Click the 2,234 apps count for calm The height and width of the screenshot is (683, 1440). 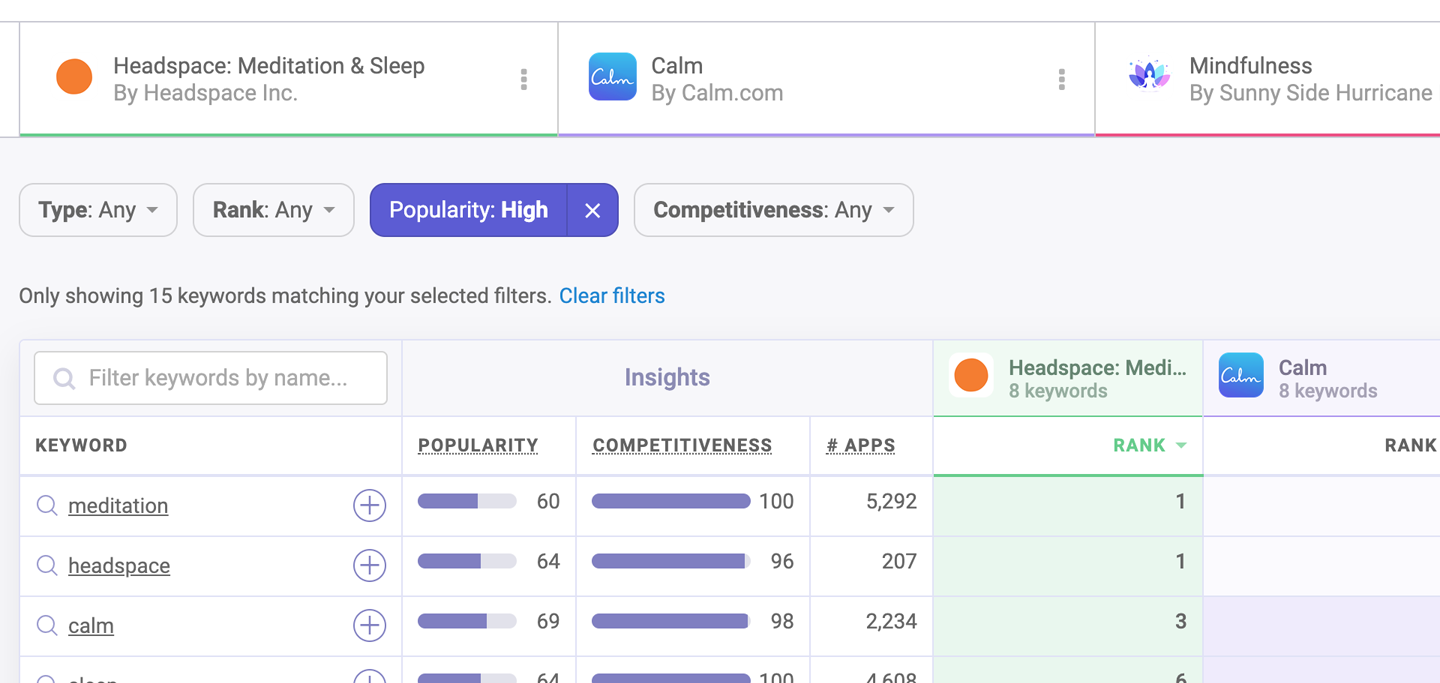click(x=891, y=622)
